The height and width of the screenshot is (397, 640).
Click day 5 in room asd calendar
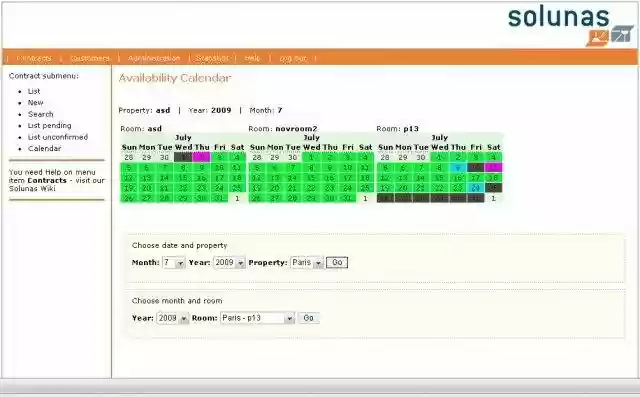(x=129, y=167)
